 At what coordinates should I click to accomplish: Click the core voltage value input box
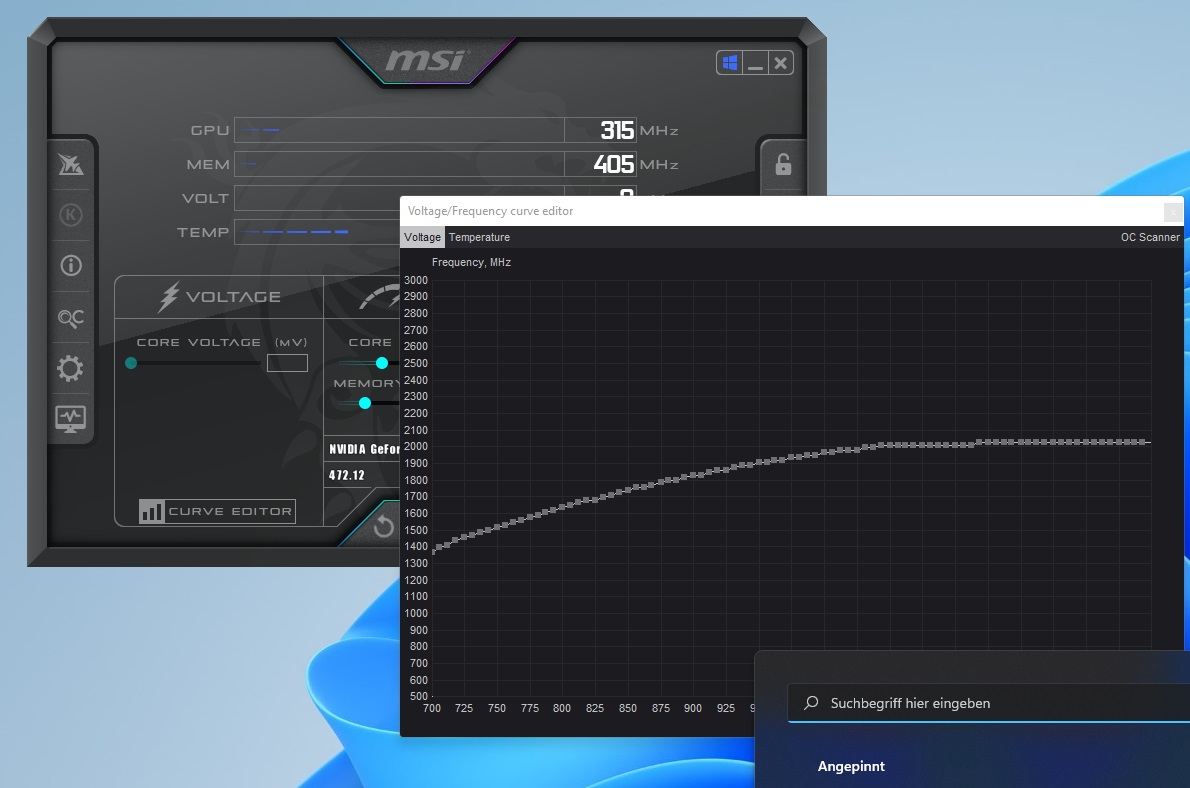pyautogui.click(x=287, y=363)
